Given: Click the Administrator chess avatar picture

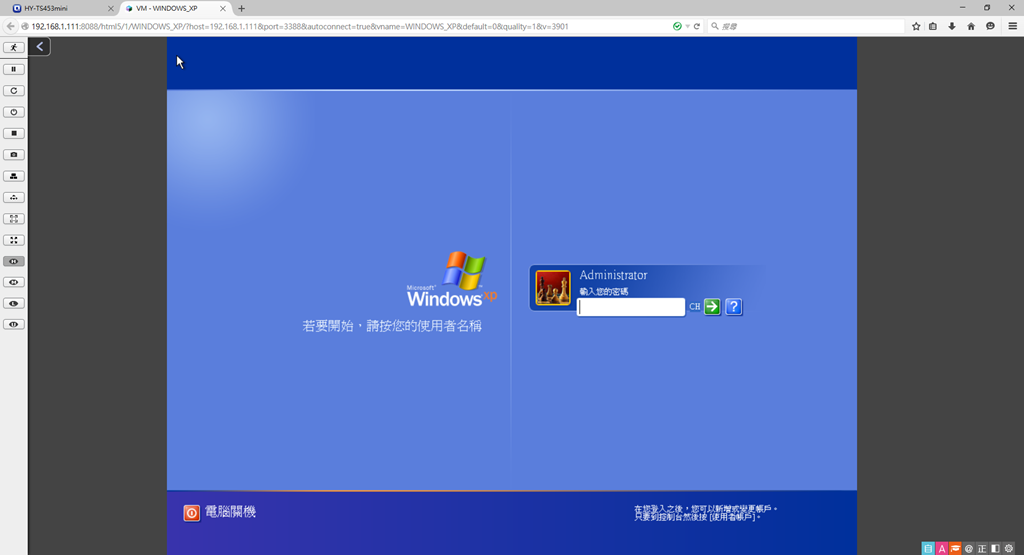Looking at the screenshot, I should (x=552, y=288).
